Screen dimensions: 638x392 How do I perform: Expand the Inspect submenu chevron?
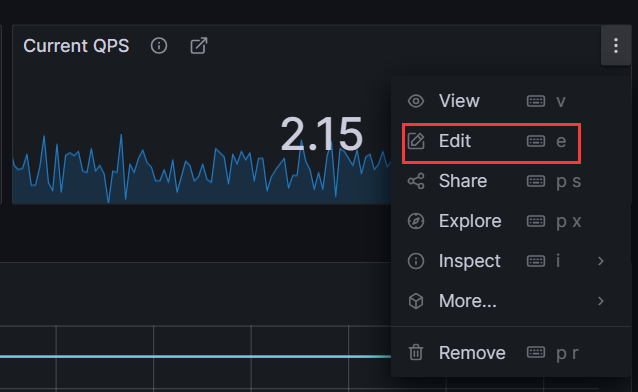tap(601, 261)
